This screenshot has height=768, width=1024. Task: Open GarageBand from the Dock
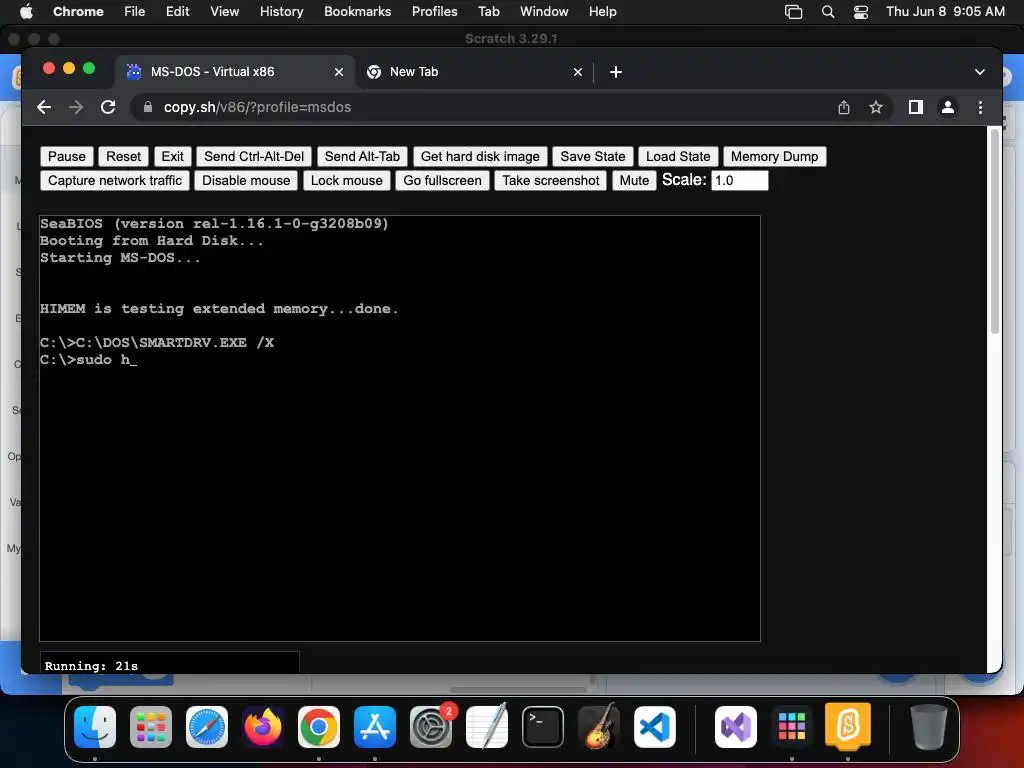[599, 726]
